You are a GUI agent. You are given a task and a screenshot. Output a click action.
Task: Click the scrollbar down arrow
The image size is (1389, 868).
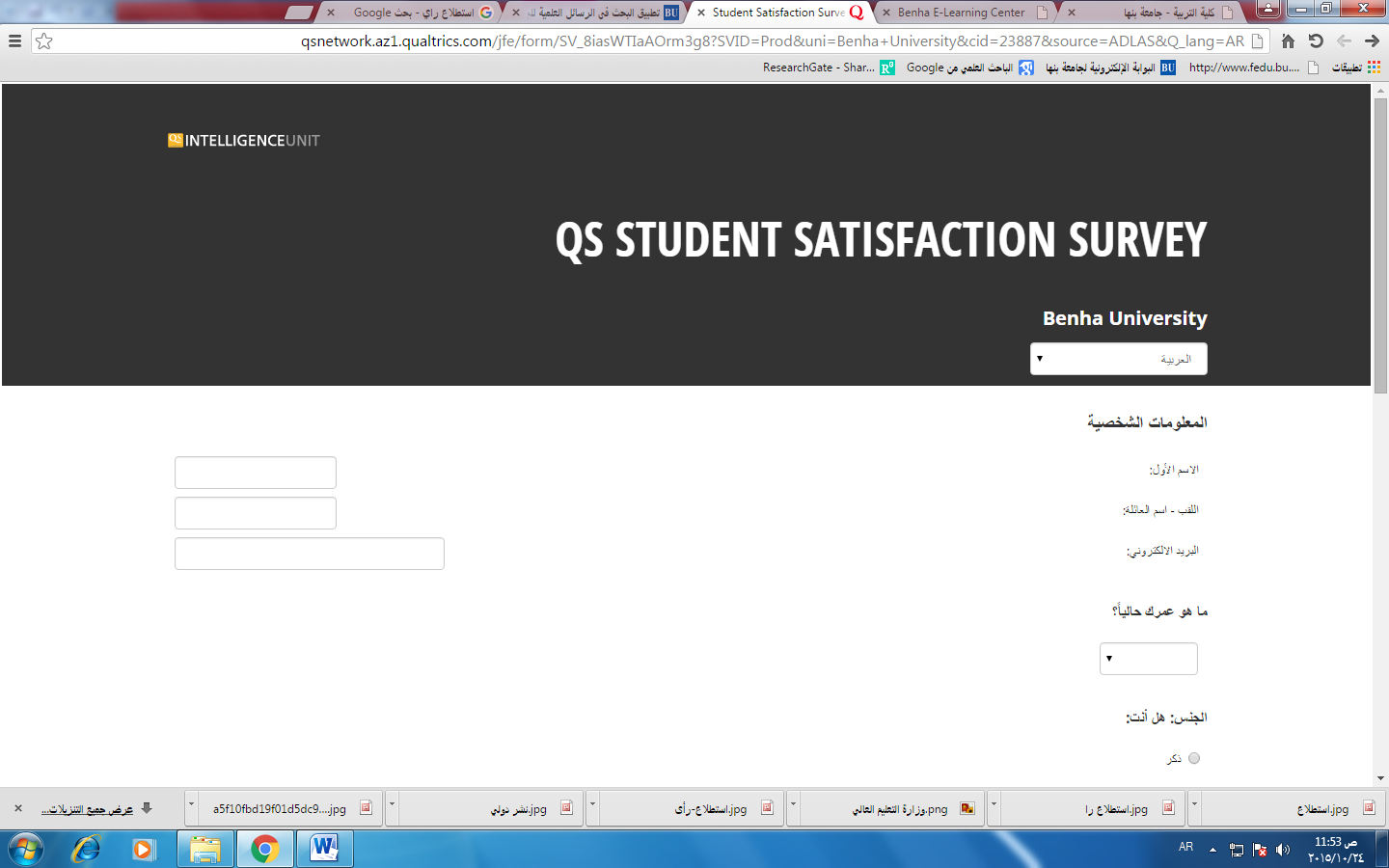[x=1380, y=778]
